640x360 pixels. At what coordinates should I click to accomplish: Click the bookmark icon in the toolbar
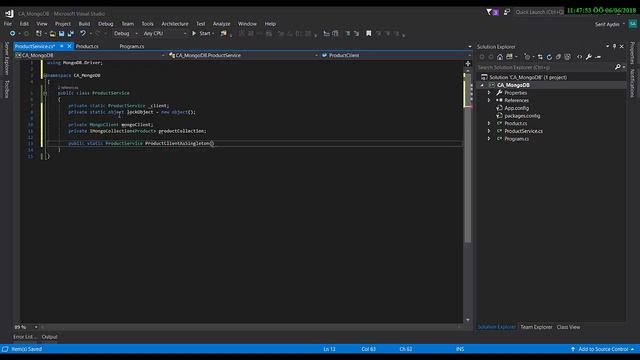(x=369, y=33)
